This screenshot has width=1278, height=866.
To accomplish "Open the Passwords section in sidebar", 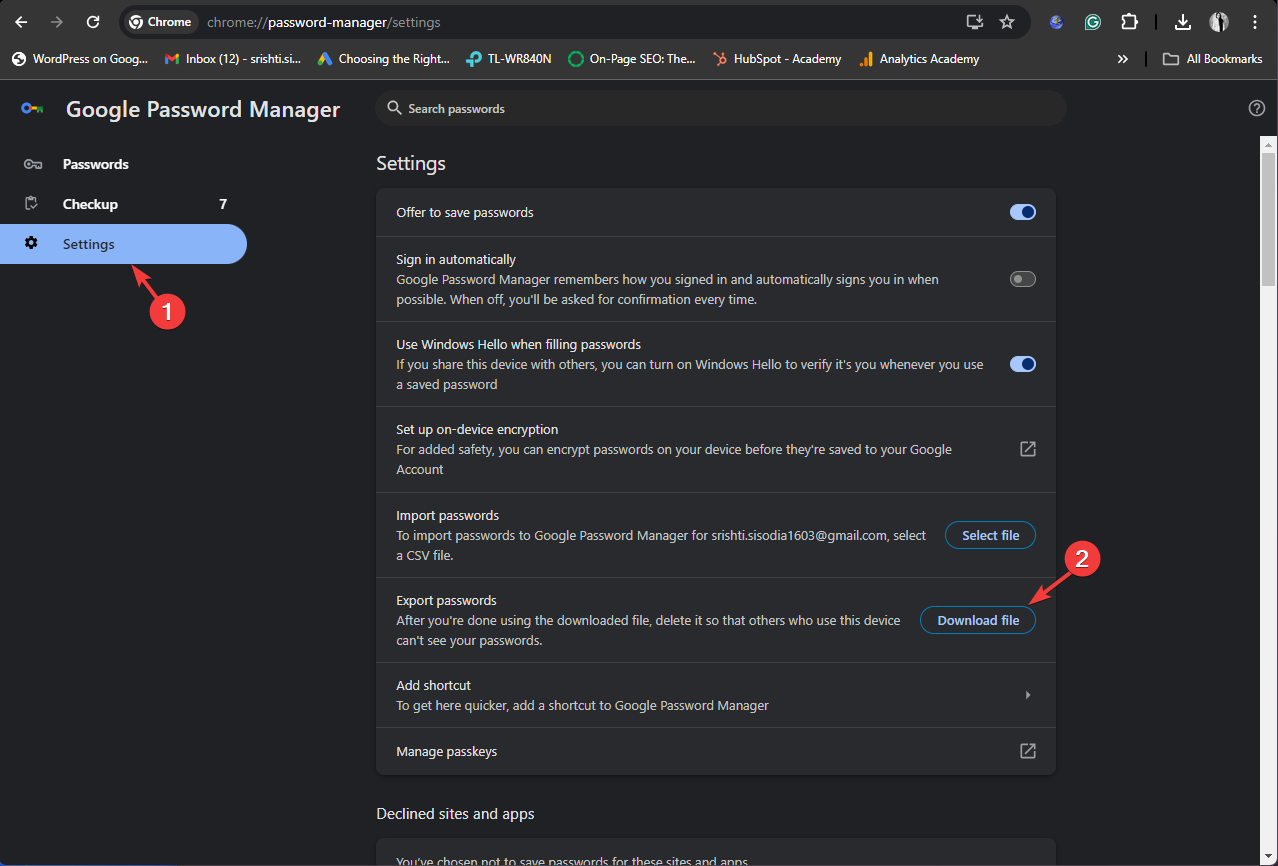I will [x=123, y=164].
